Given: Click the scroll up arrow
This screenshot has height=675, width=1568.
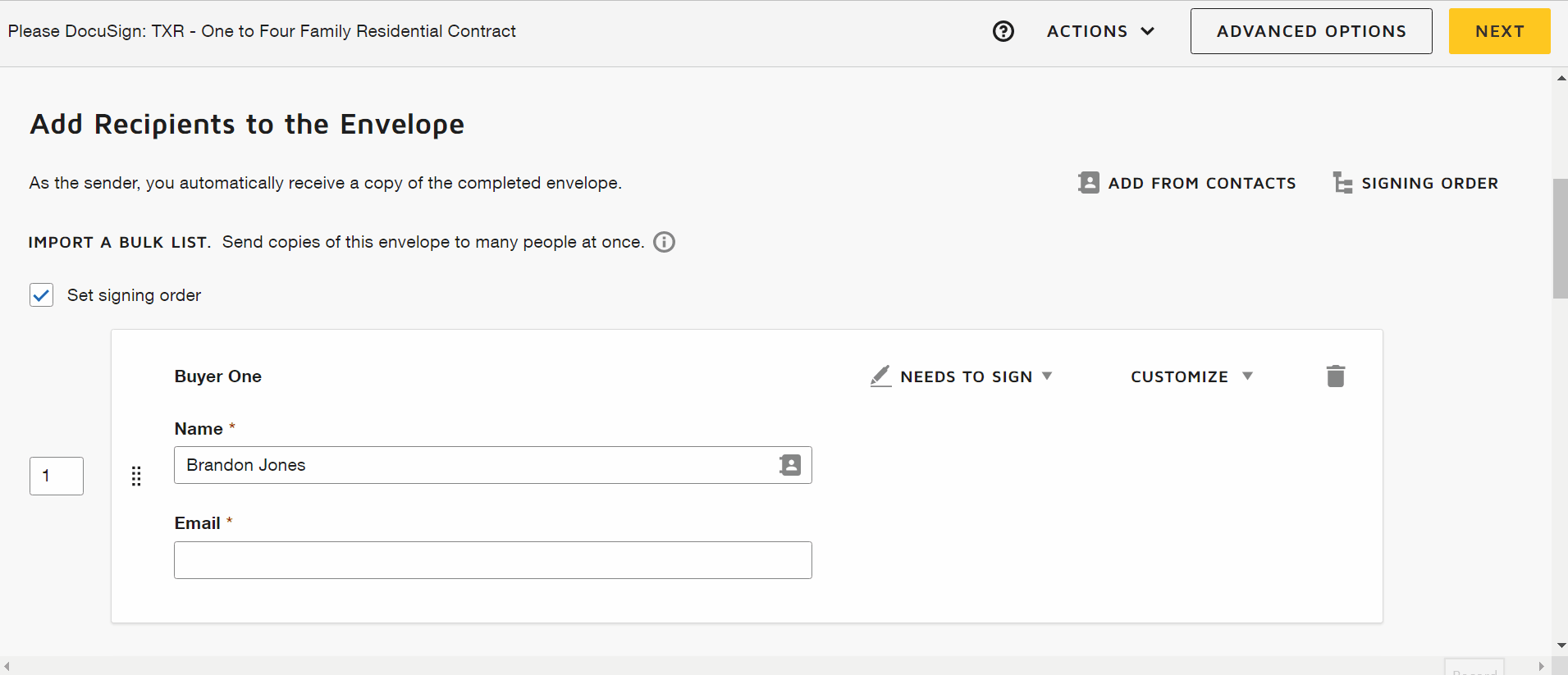Looking at the screenshot, I should click(1561, 78).
